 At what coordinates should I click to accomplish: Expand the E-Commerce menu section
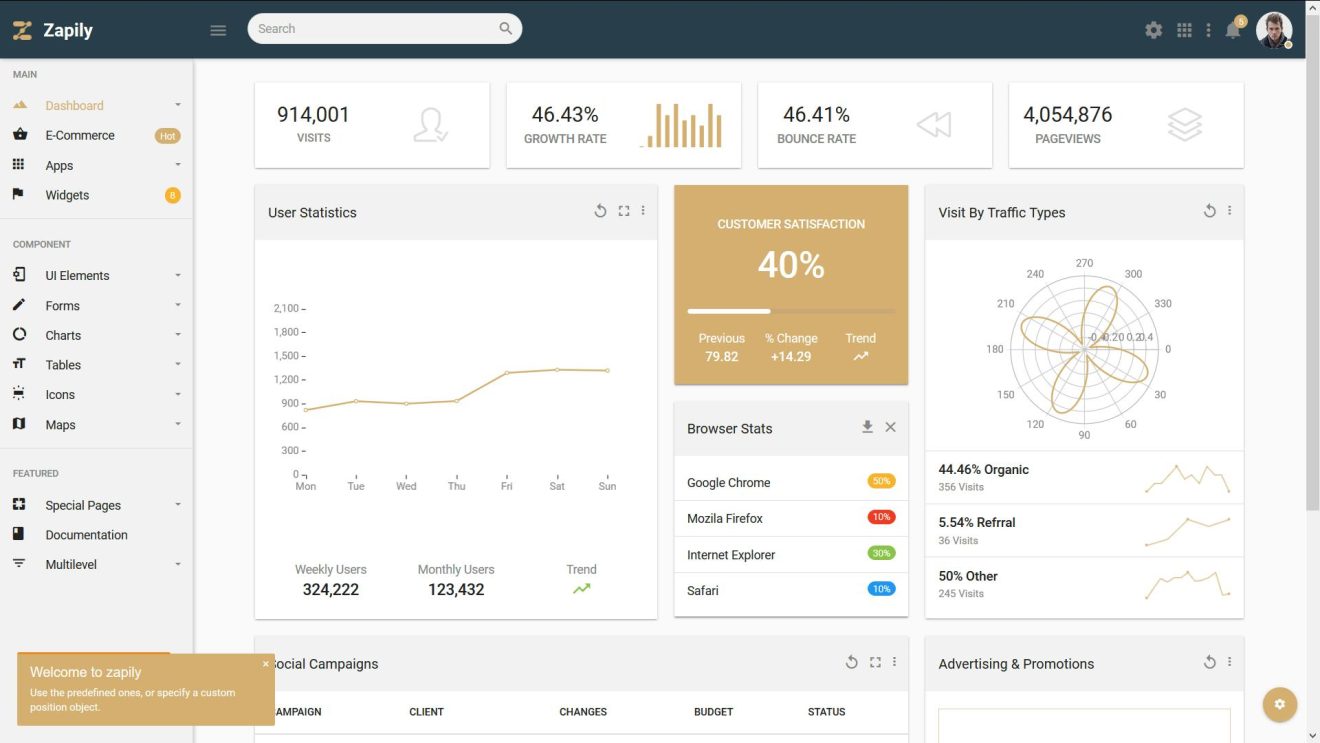(80, 135)
